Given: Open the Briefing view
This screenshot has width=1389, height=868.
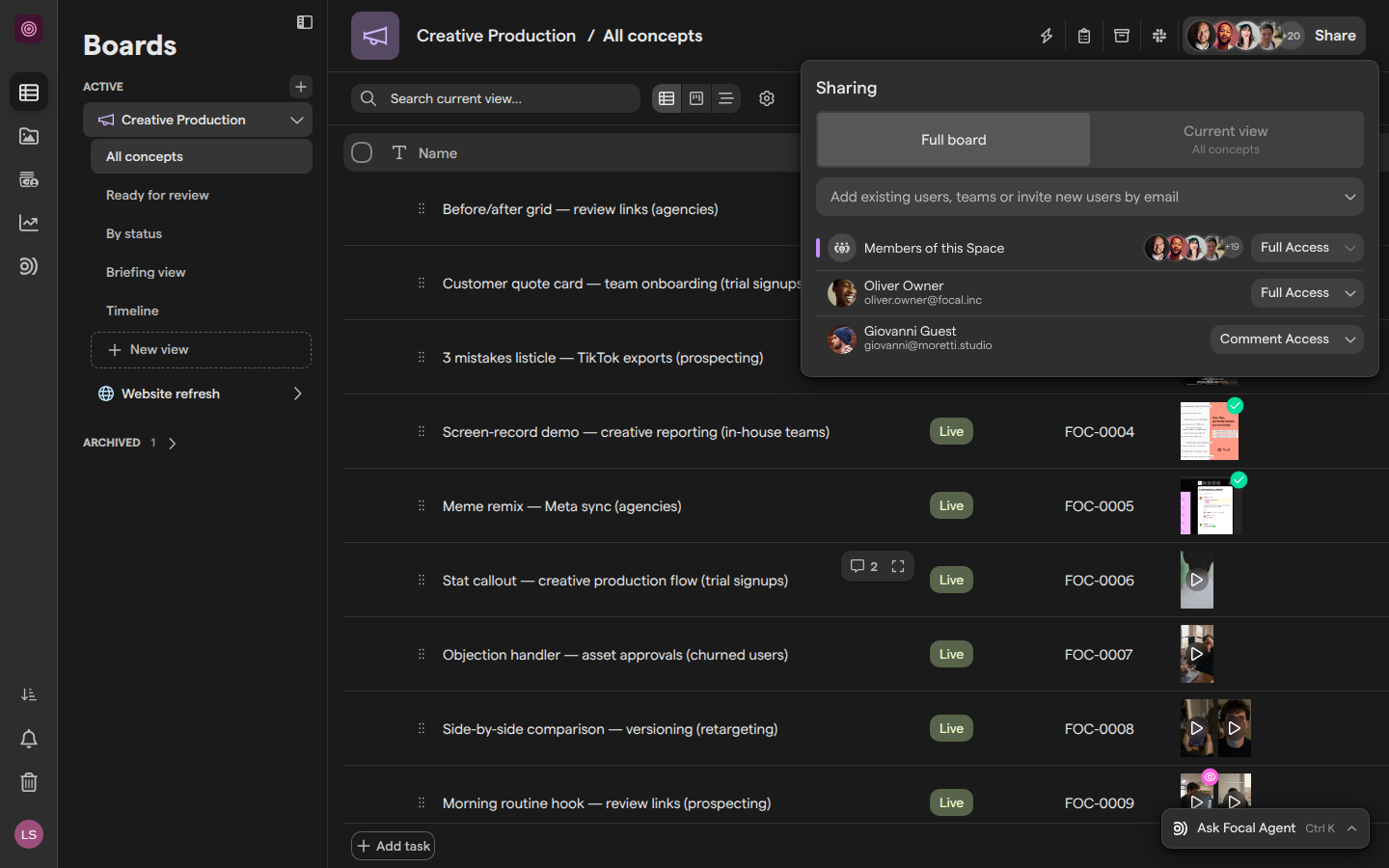Looking at the screenshot, I should point(202,272).
